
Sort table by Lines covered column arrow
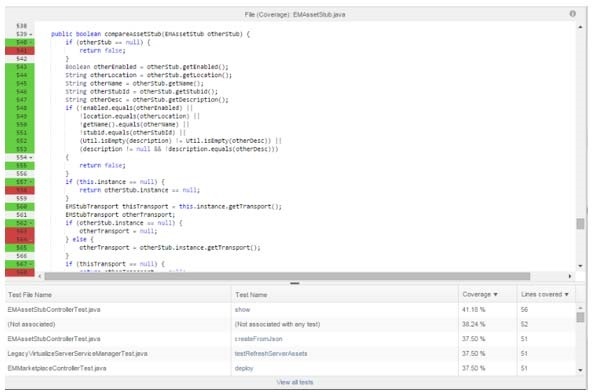click(x=566, y=294)
